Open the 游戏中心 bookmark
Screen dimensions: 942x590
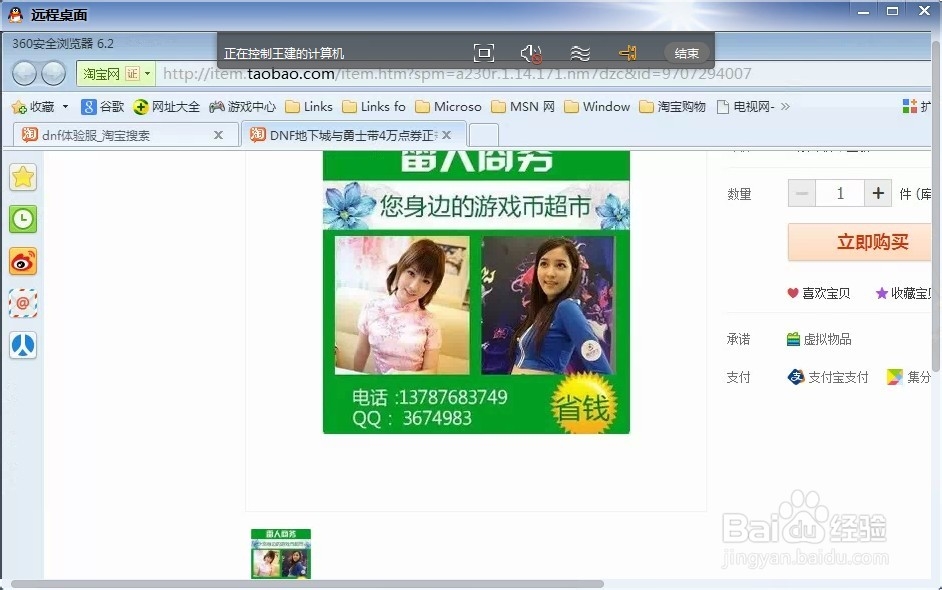[243, 107]
